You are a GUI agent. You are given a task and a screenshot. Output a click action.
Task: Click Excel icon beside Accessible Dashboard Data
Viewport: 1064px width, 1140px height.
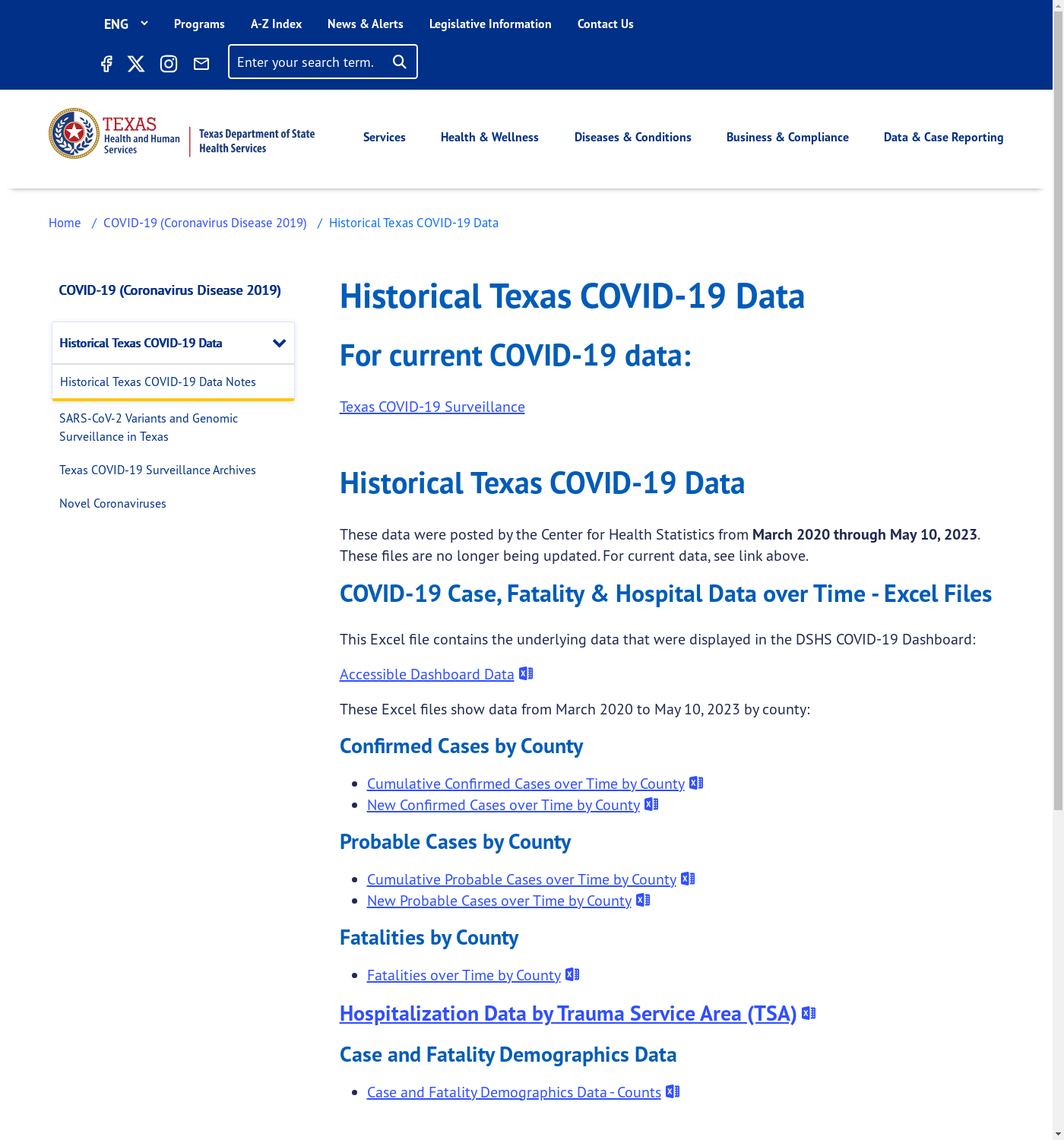click(526, 673)
